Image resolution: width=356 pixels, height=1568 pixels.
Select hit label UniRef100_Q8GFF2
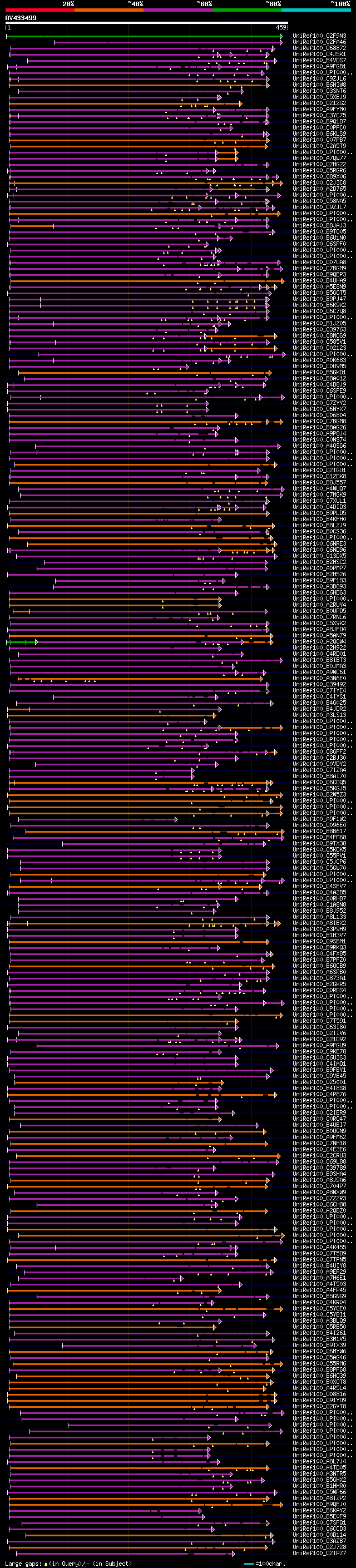click(x=319, y=752)
